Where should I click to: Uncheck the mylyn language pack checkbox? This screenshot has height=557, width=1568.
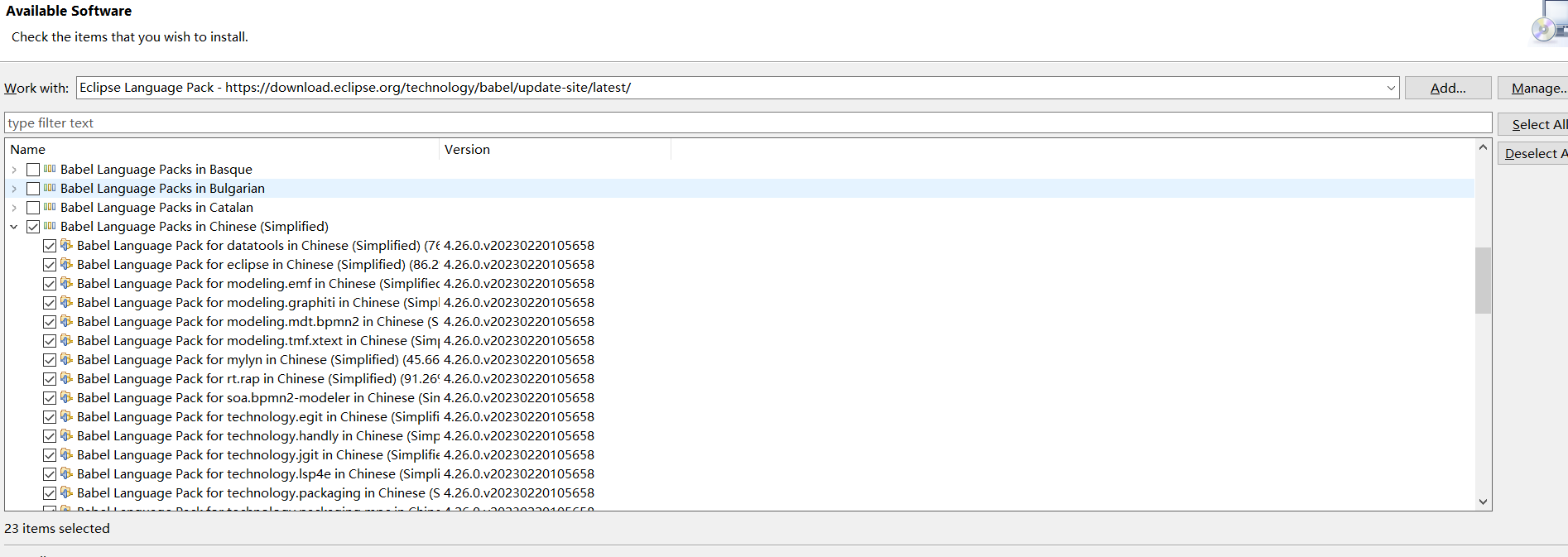50,360
